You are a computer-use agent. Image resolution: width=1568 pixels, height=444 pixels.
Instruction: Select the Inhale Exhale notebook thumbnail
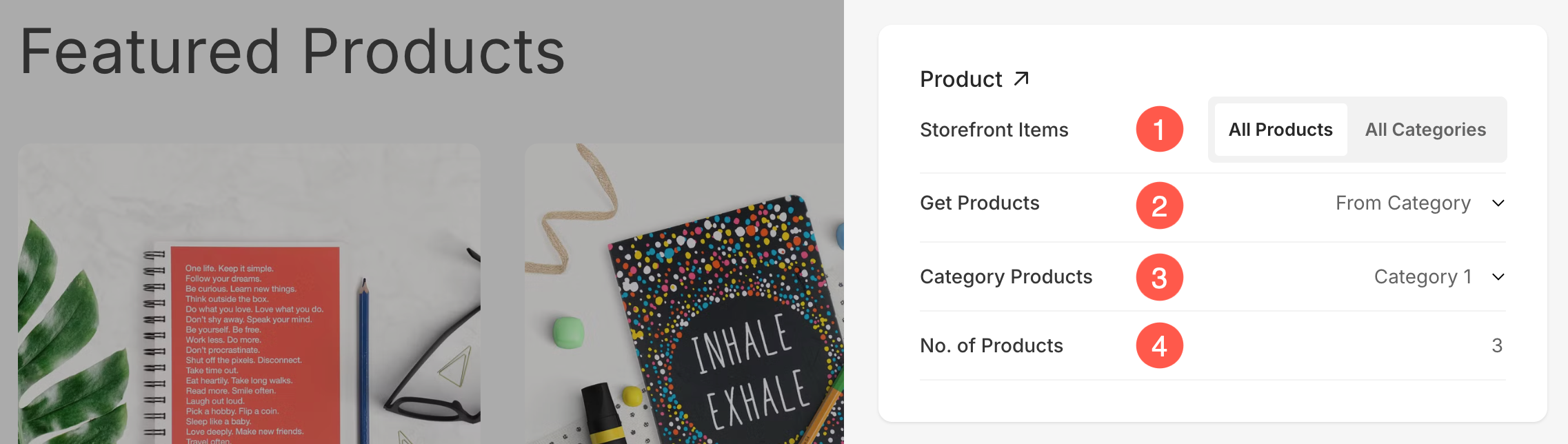(x=684, y=294)
